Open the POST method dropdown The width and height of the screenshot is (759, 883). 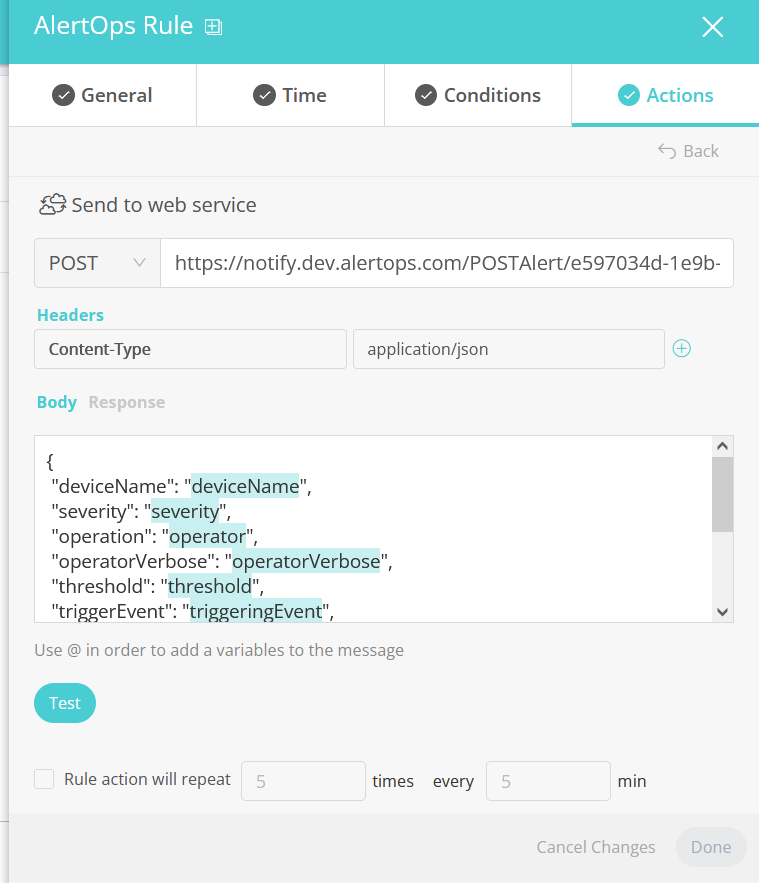(97, 263)
